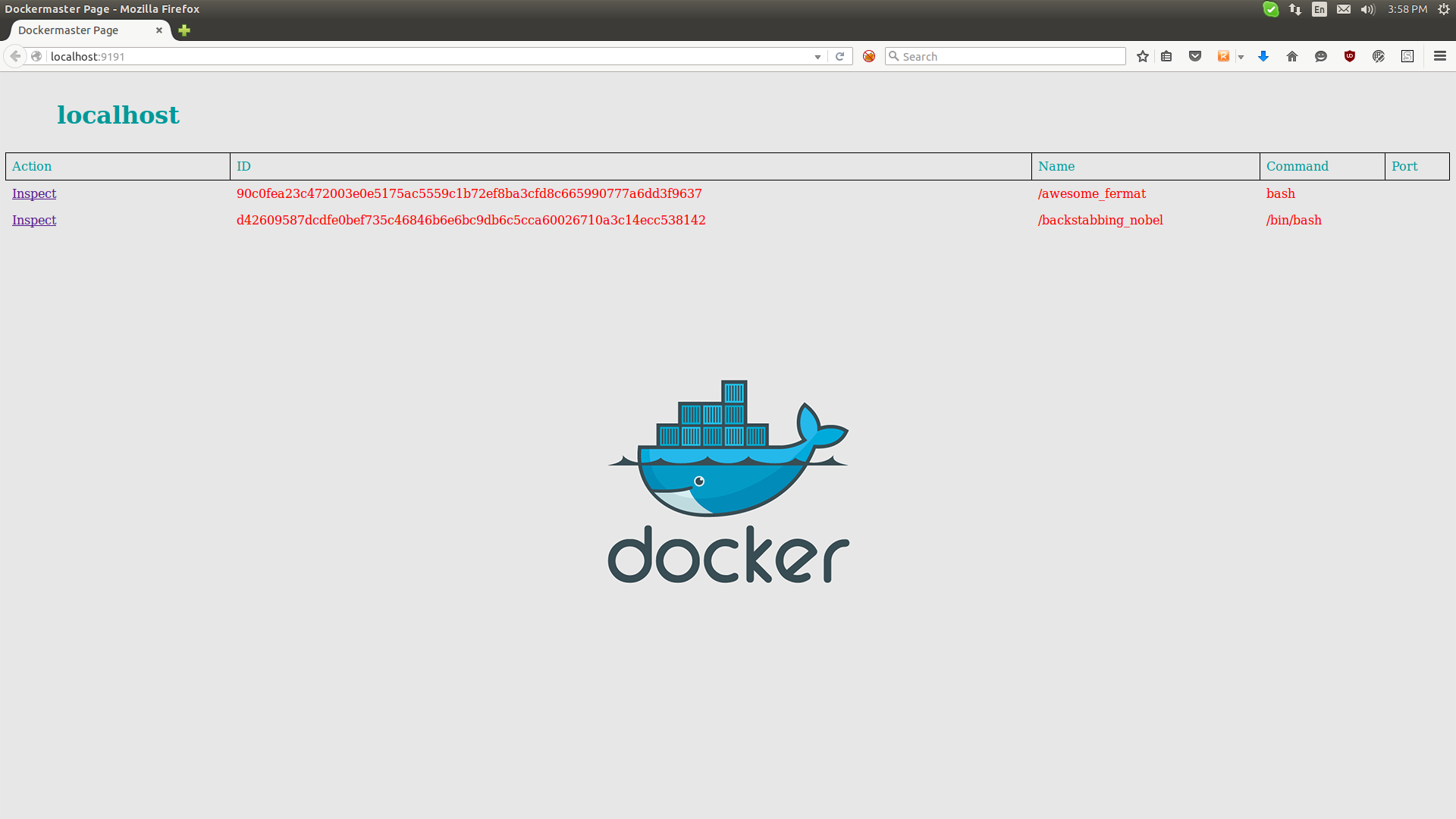Click the Home toolbar icon
Viewport: 1456px width, 819px height.
(1292, 56)
